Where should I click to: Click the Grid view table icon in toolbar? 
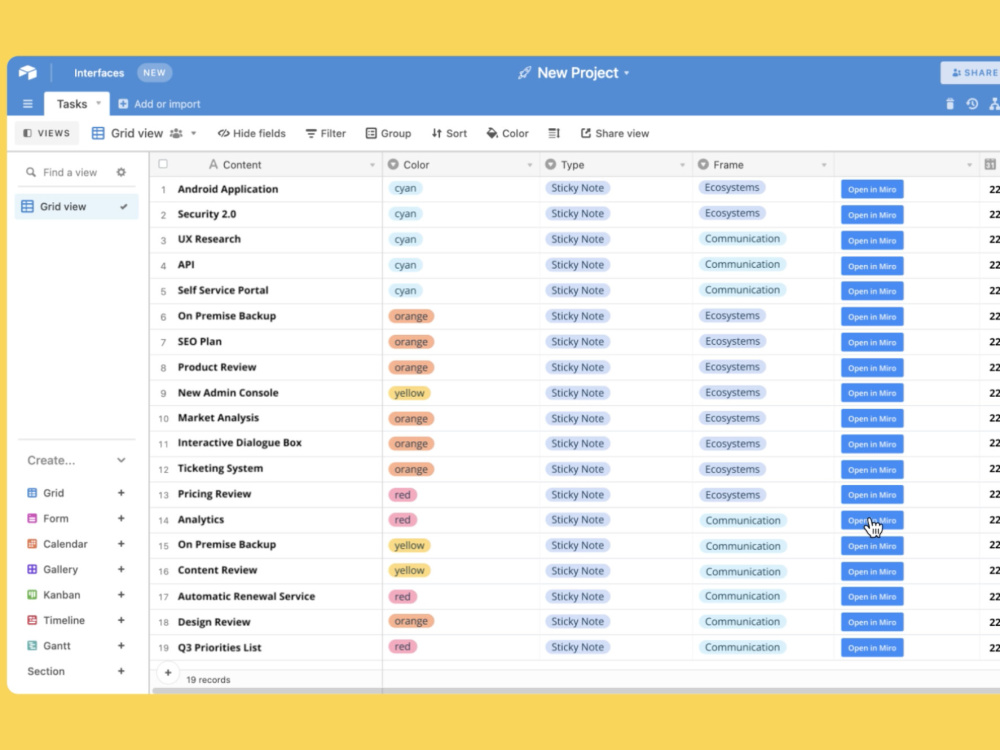98,133
